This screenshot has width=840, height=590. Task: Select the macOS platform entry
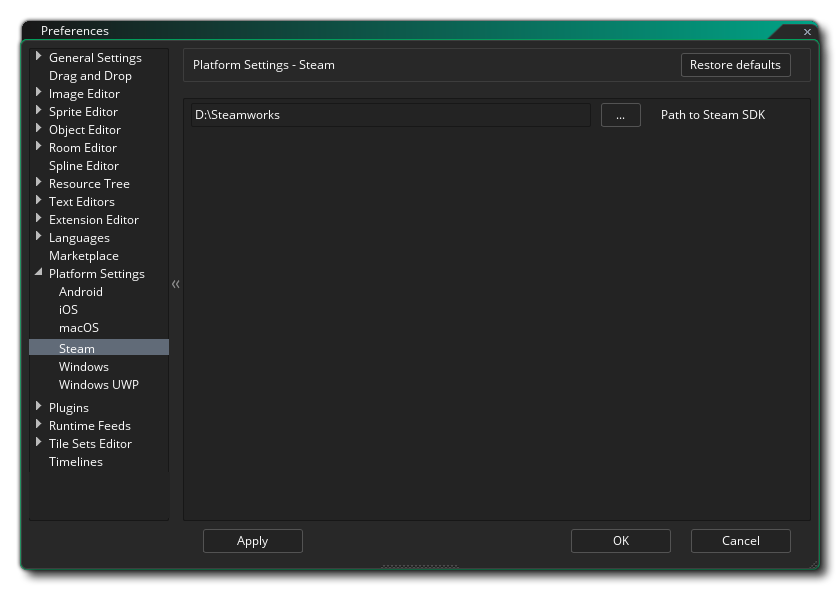[x=79, y=328]
